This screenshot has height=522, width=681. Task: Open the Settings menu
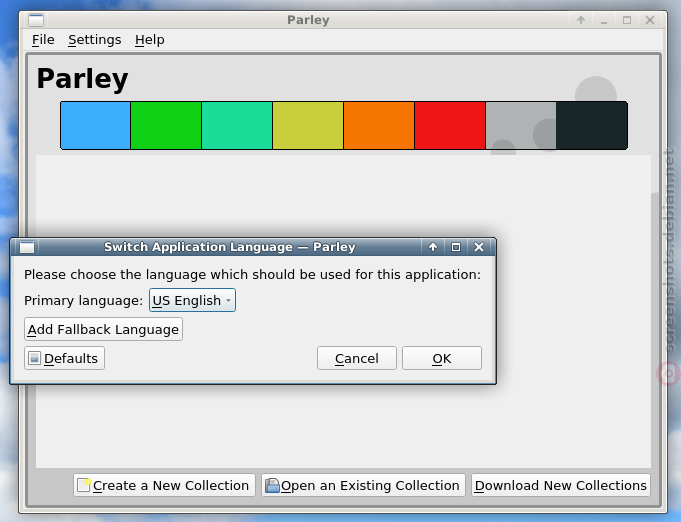click(95, 40)
